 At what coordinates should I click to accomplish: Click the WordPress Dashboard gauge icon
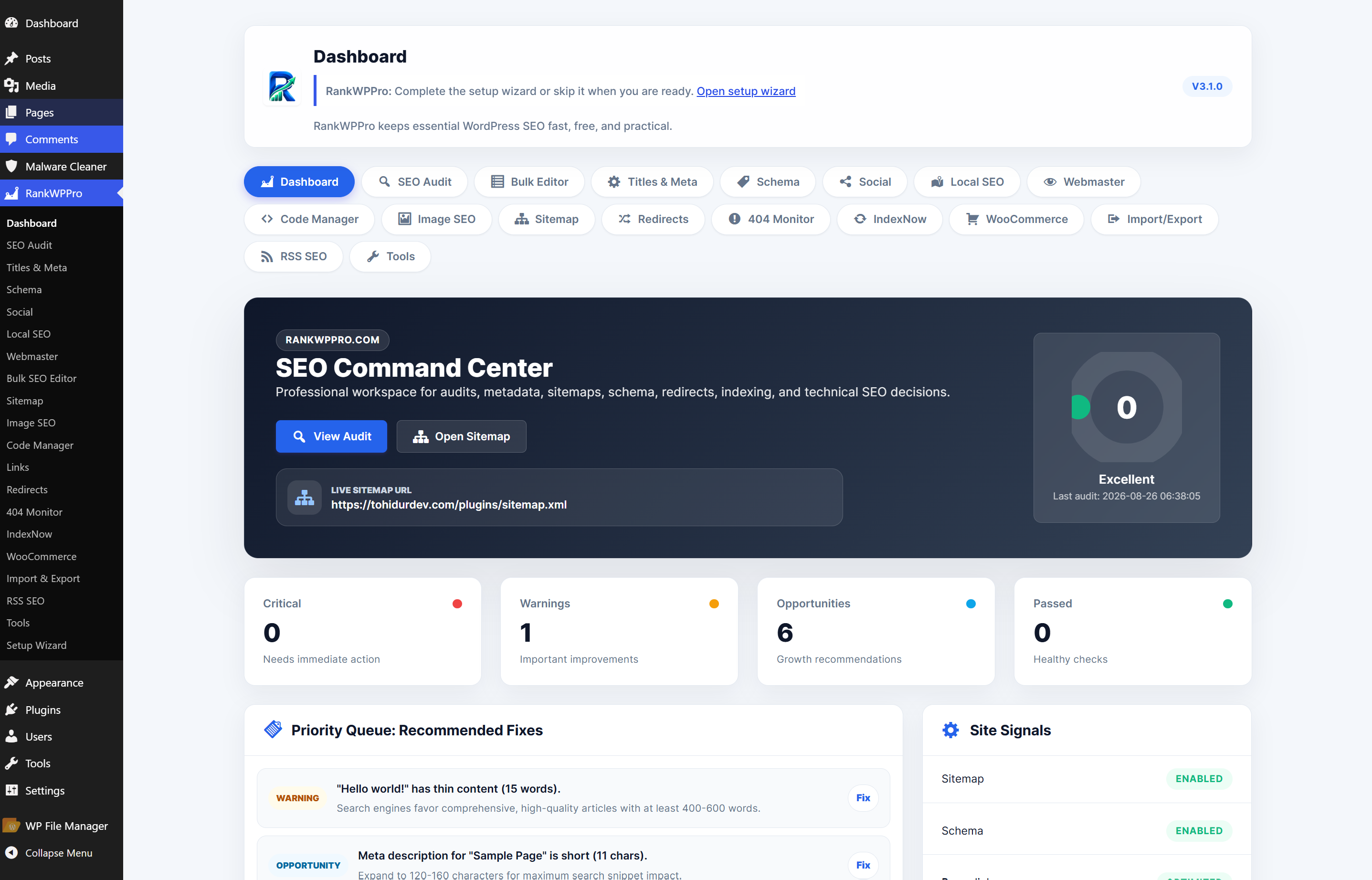(x=11, y=23)
